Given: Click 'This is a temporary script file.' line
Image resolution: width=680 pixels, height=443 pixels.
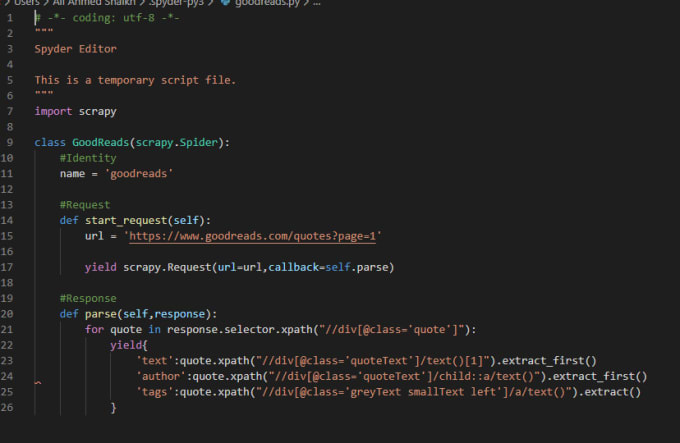Looking at the screenshot, I should (x=135, y=80).
